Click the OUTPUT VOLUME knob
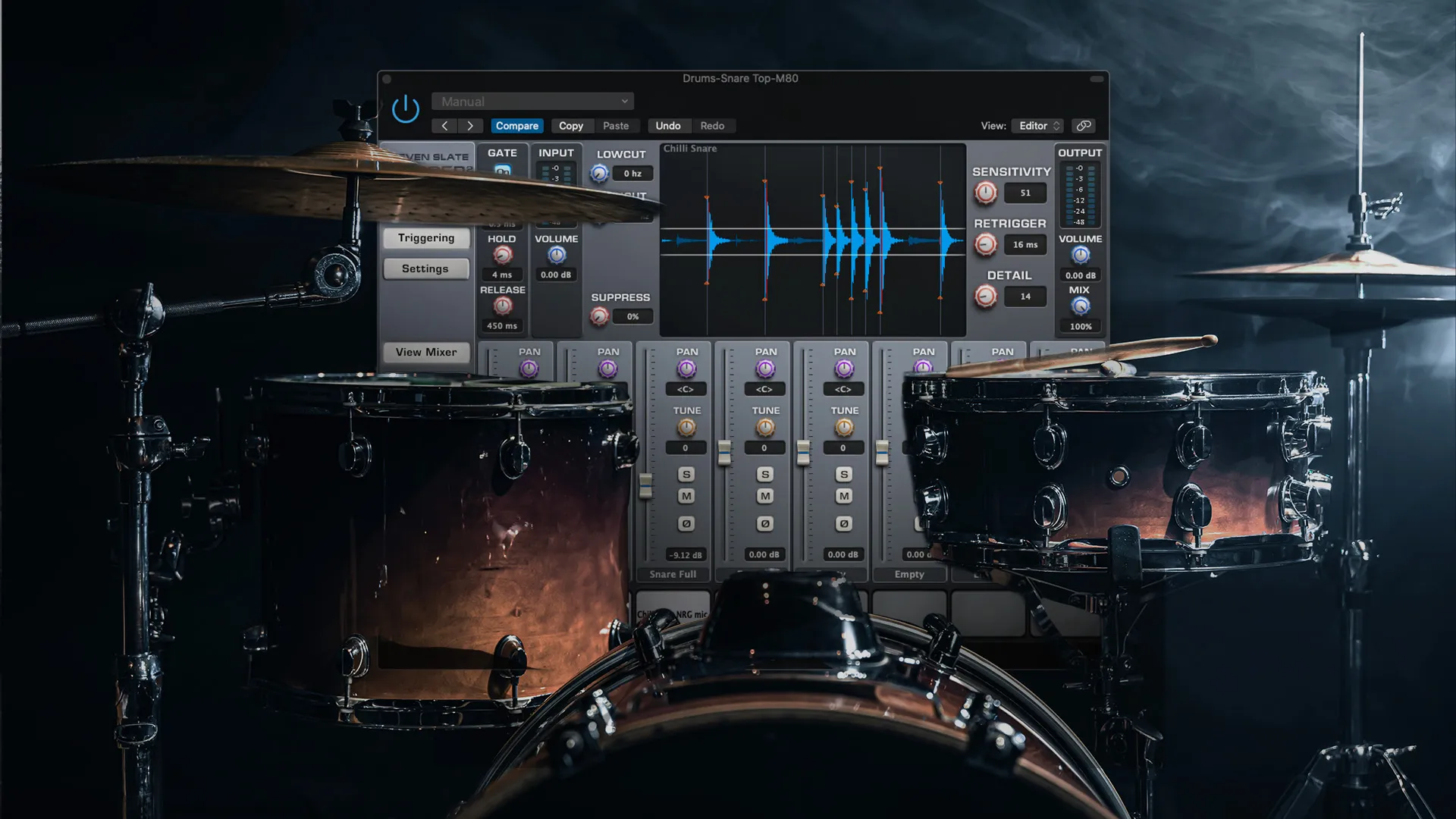This screenshot has height=819, width=1456. (1081, 256)
